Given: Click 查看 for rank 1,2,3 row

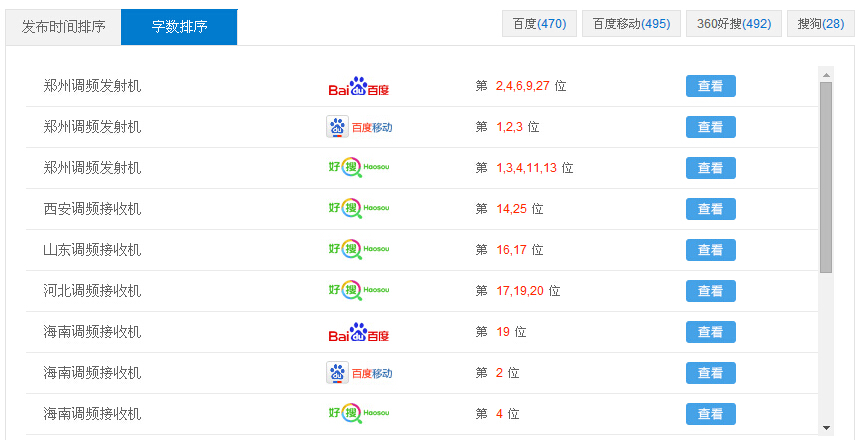Looking at the screenshot, I should [x=711, y=127].
